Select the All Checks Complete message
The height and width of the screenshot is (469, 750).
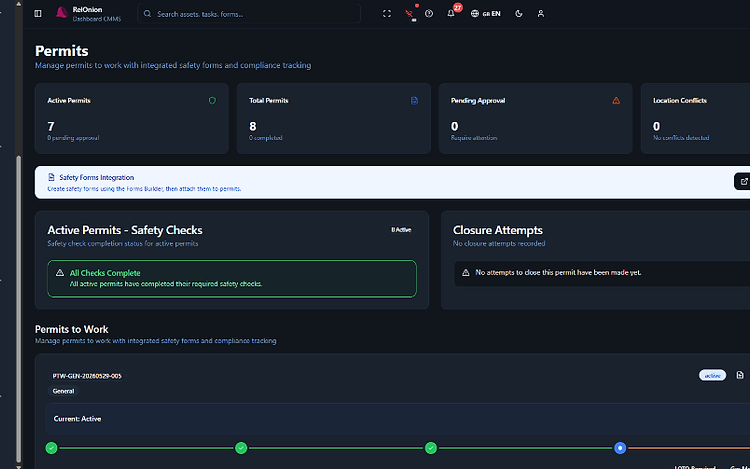click(x=166, y=284)
